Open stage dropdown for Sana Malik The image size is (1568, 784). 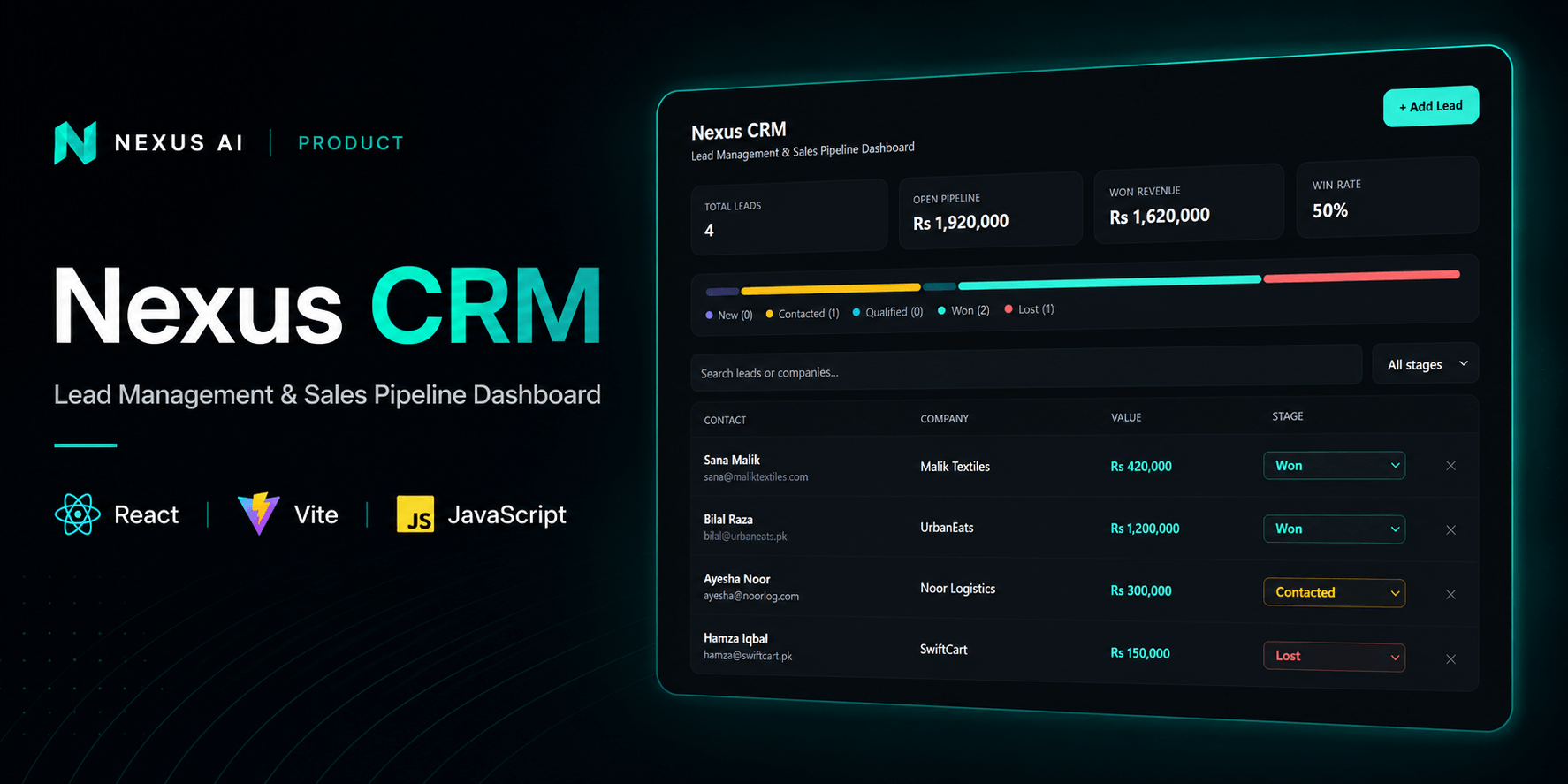coord(1335,466)
